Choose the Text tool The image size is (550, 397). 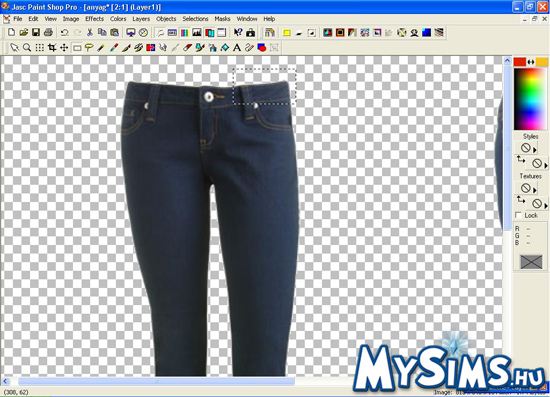[x=237, y=48]
